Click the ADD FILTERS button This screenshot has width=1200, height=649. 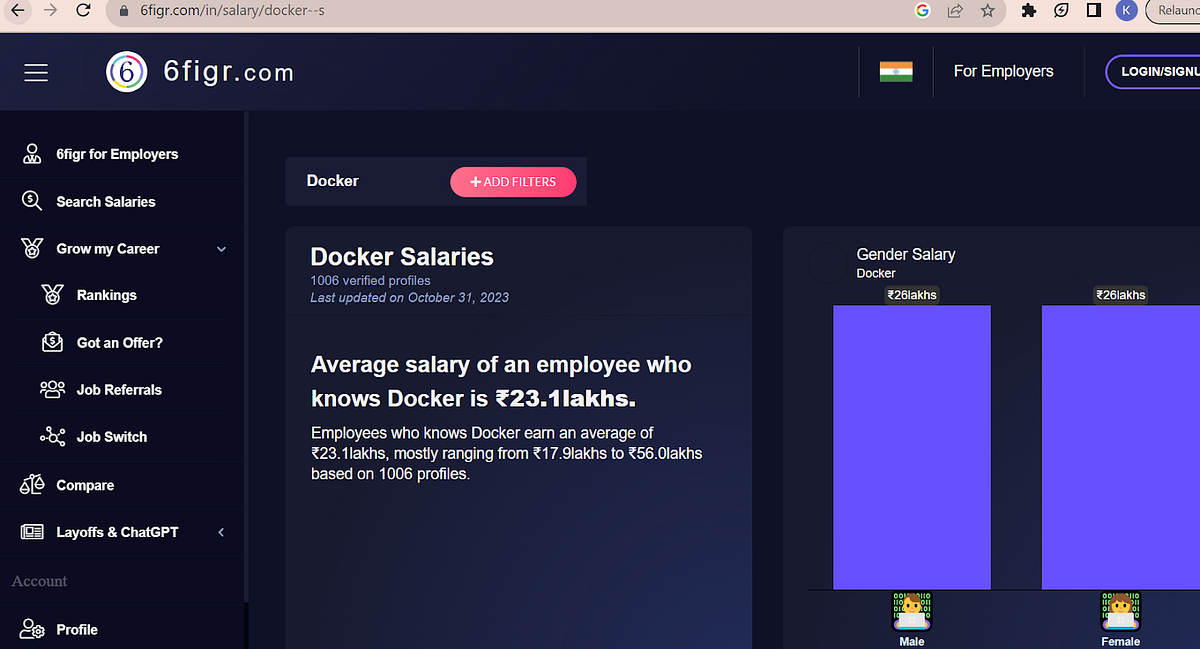(x=513, y=182)
